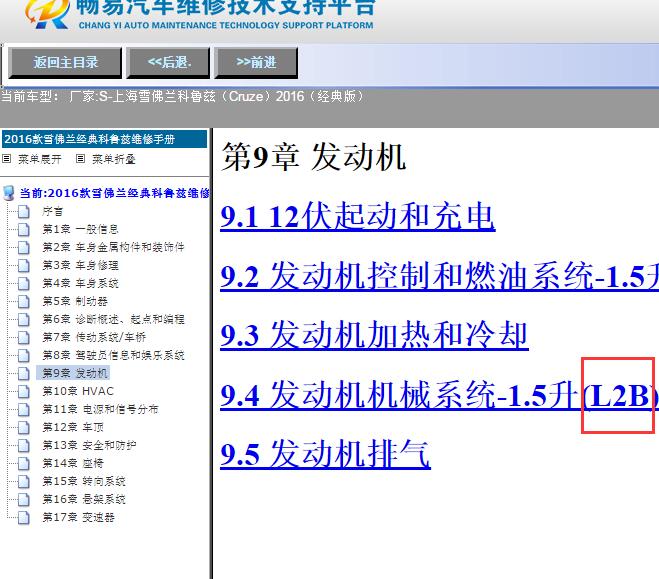This screenshot has width=659, height=579.
Task: Open 第7章 传动系统/车桥
Action: click(x=94, y=337)
